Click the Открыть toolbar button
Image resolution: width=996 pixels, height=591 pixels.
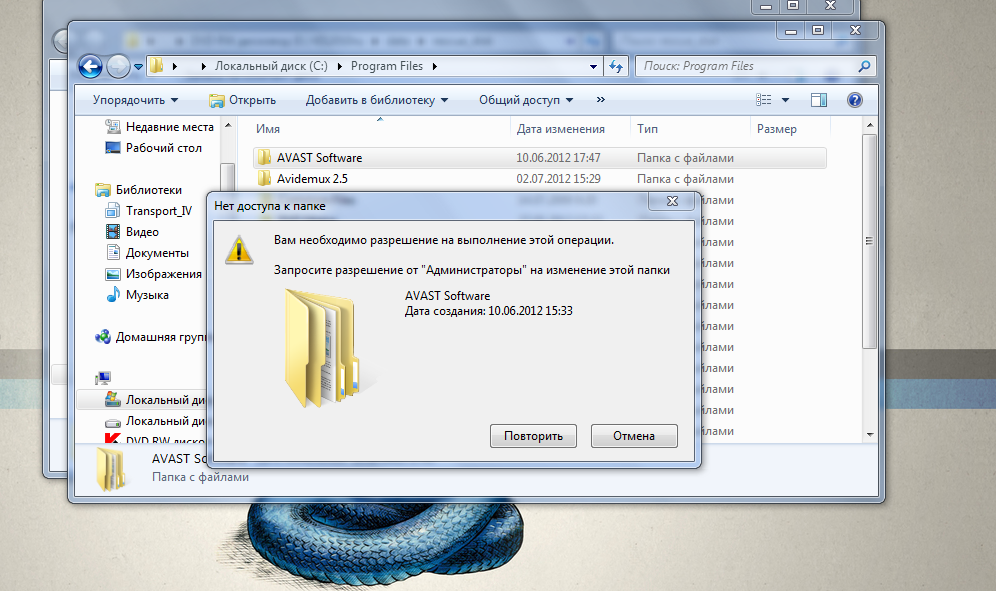coord(243,100)
